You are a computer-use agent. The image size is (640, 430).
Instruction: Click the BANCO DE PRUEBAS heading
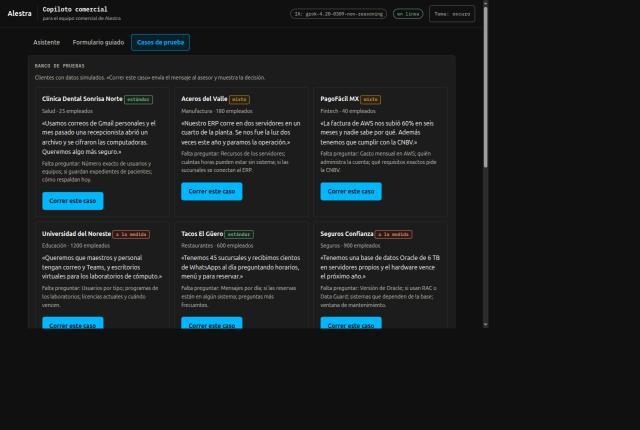pos(60,66)
